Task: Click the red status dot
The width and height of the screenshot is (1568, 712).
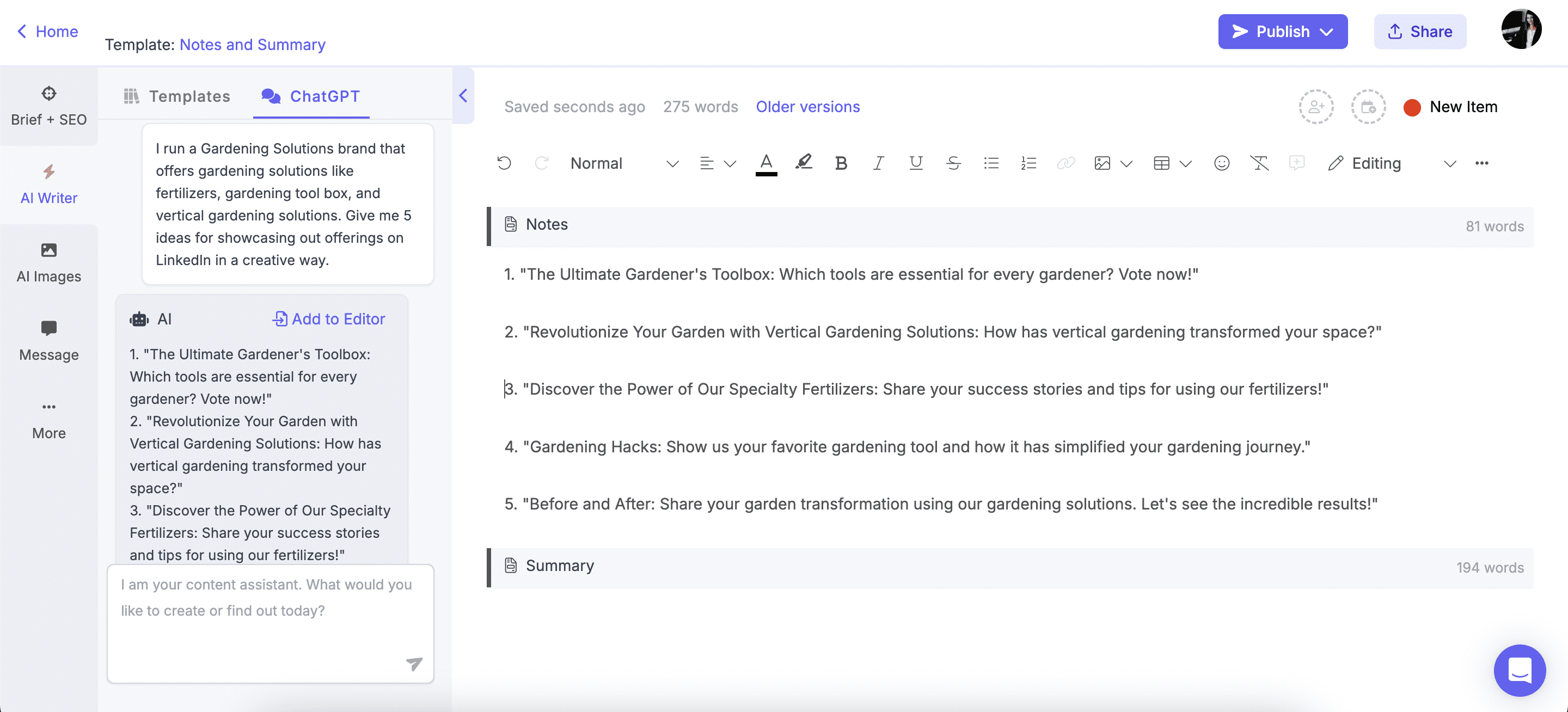Action: click(x=1412, y=107)
